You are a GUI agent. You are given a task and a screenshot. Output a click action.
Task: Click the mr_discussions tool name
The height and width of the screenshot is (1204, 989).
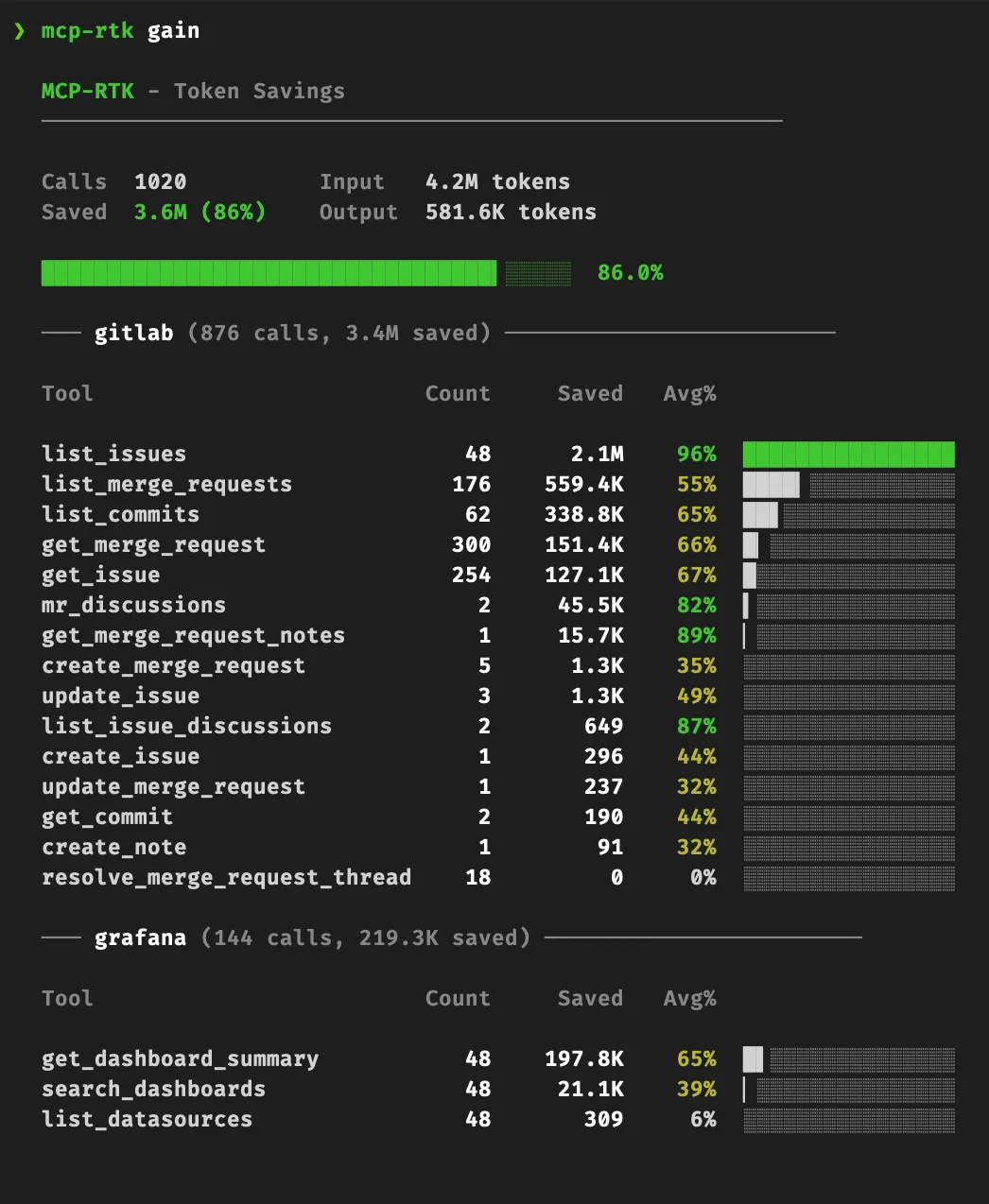pyautogui.click(x=133, y=605)
